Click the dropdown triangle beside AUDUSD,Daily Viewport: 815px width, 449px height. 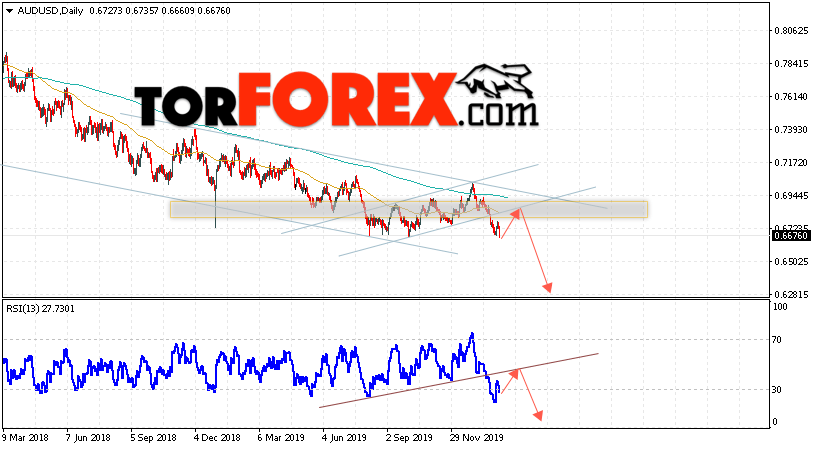point(9,11)
